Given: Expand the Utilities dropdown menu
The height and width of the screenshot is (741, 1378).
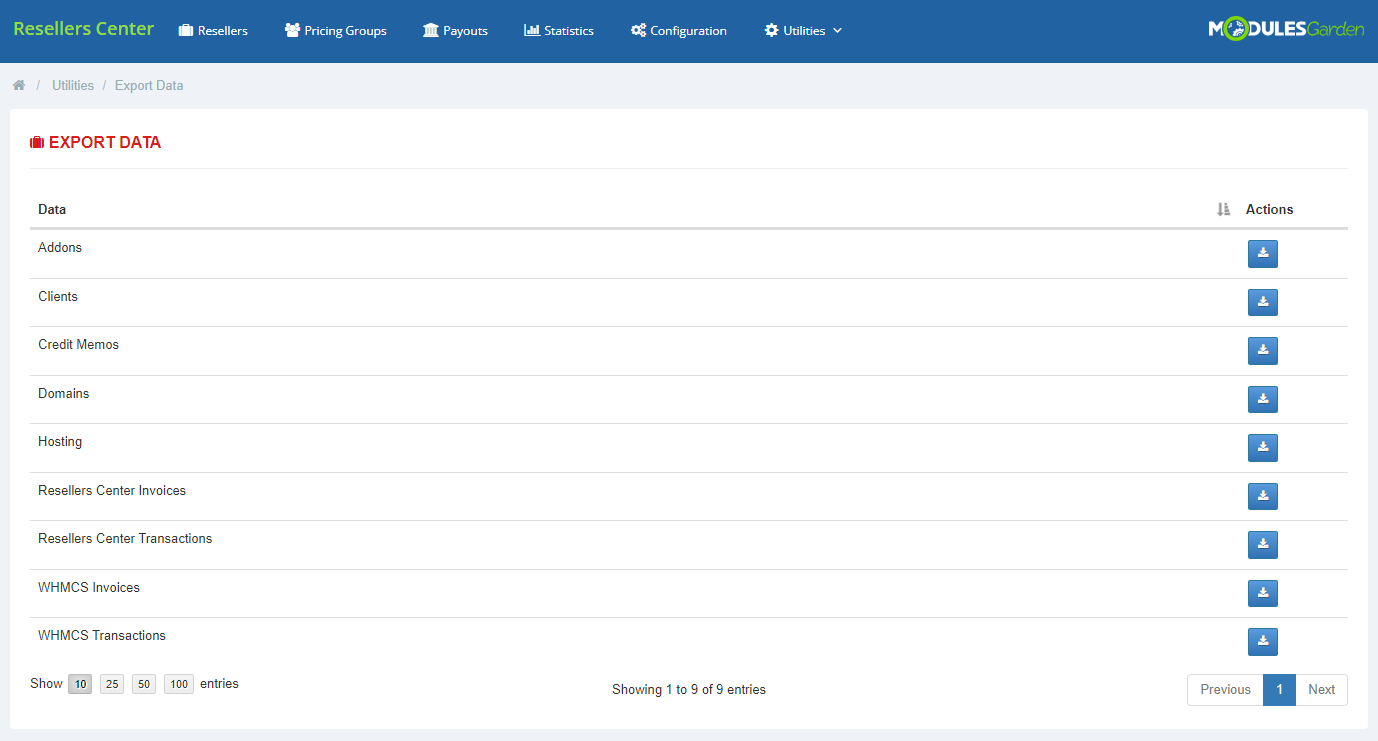Looking at the screenshot, I should 803,30.
